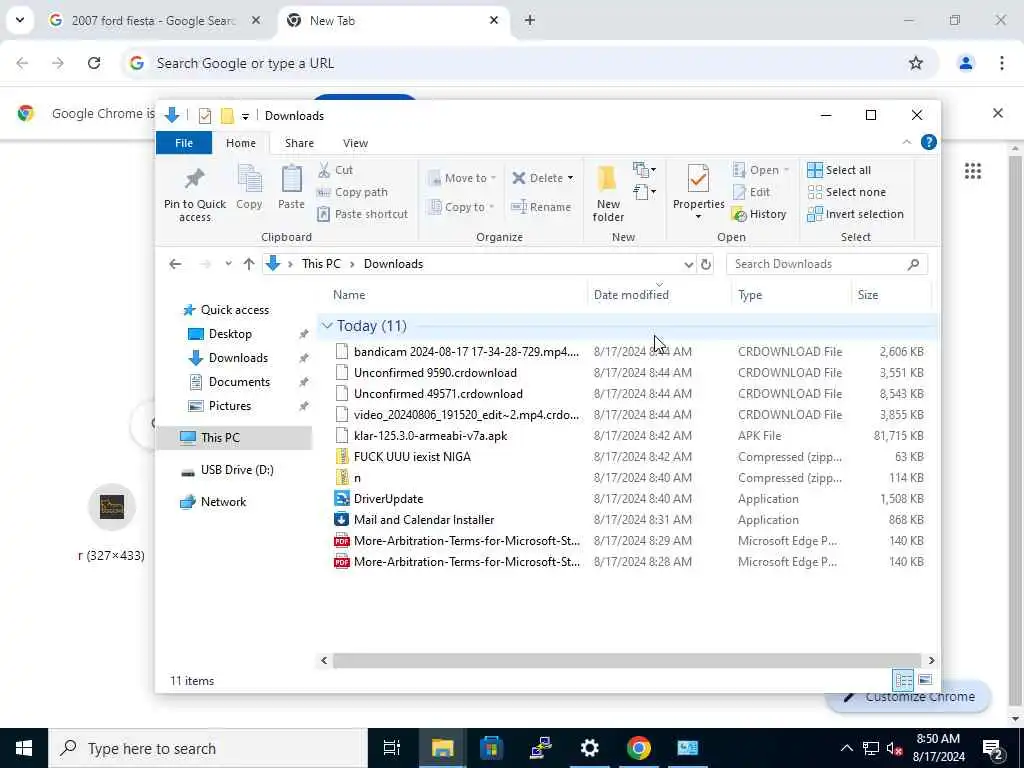Open Chrome profile avatar
The image size is (1024, 768).
point(966,63)
